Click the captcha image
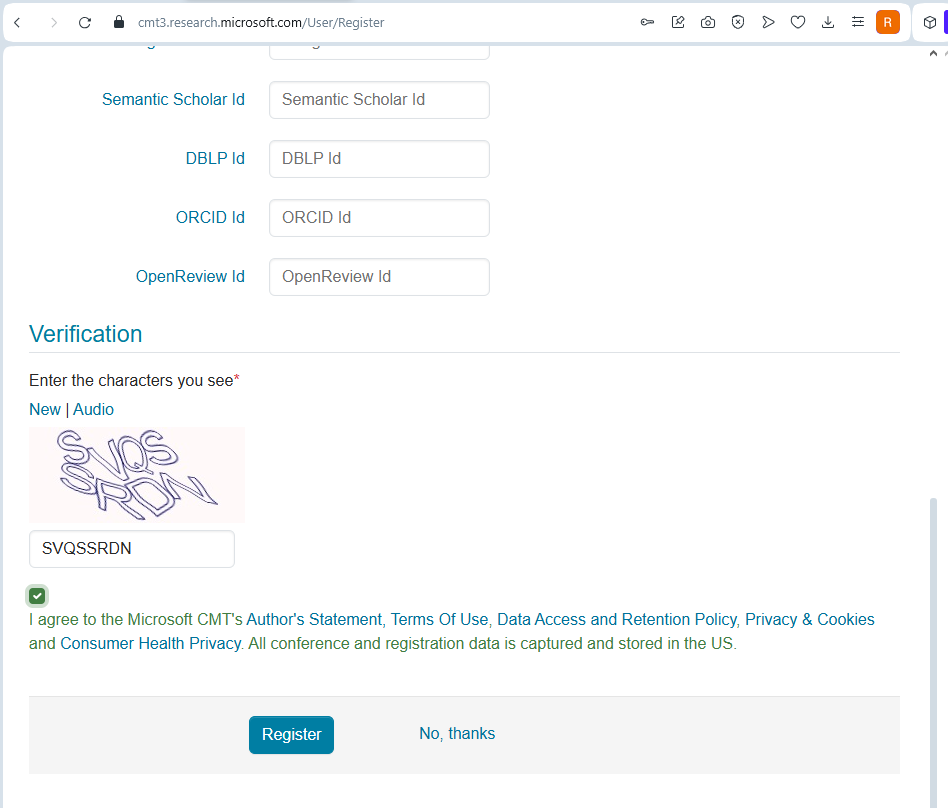948x808 pixels. (x=137, y=474)
